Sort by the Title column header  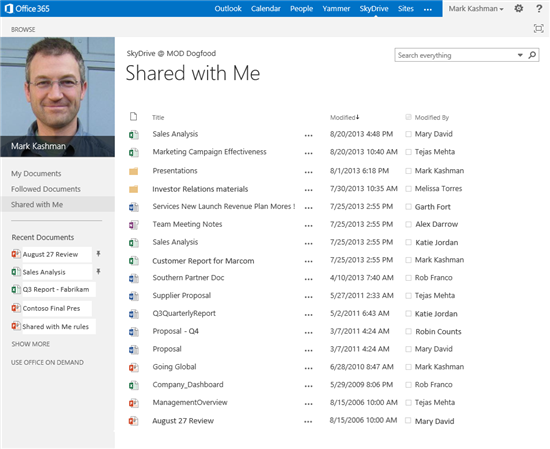tap(158, 118)
